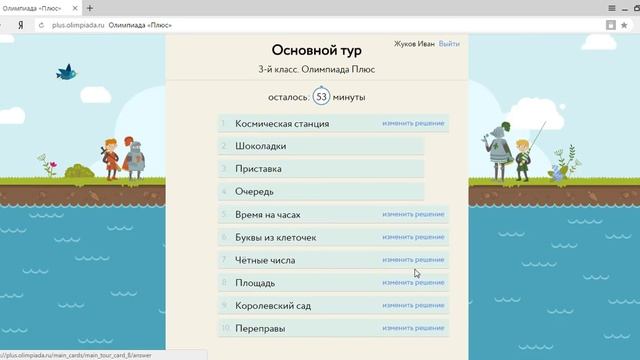
Task: Click the plus.olimpiada.ru address bar
Action: click(x=318, y=25)
